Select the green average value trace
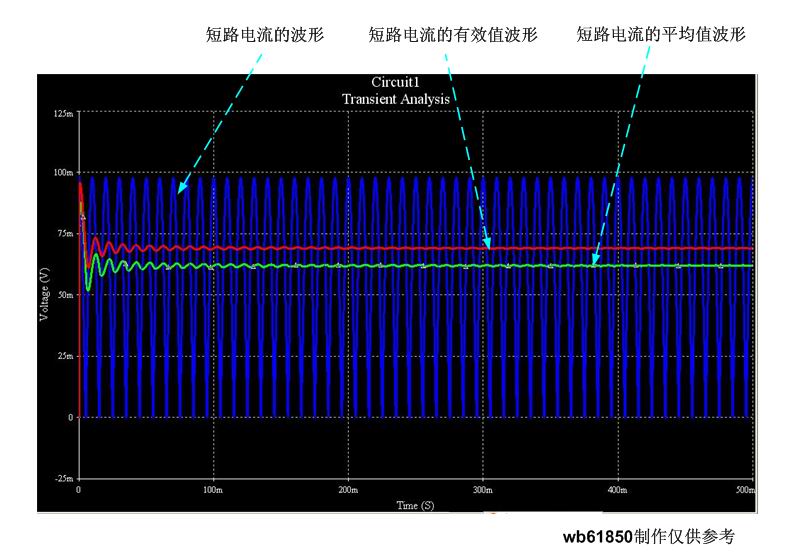800x553 pixels. coord(300,266)
